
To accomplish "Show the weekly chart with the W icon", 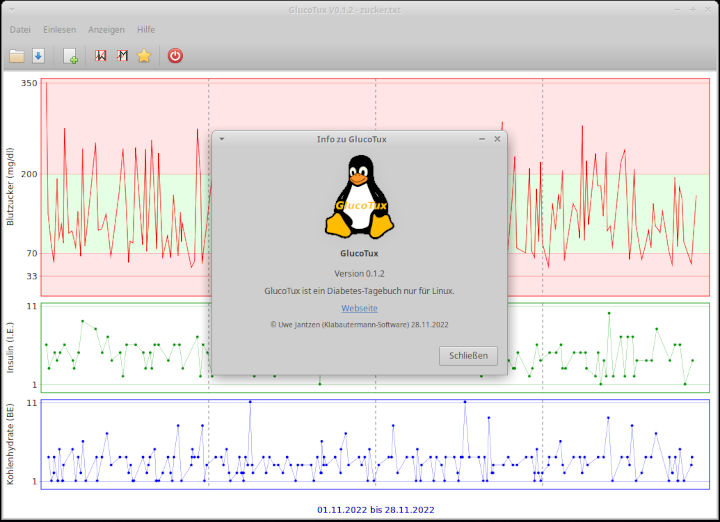I will [101, 56].
